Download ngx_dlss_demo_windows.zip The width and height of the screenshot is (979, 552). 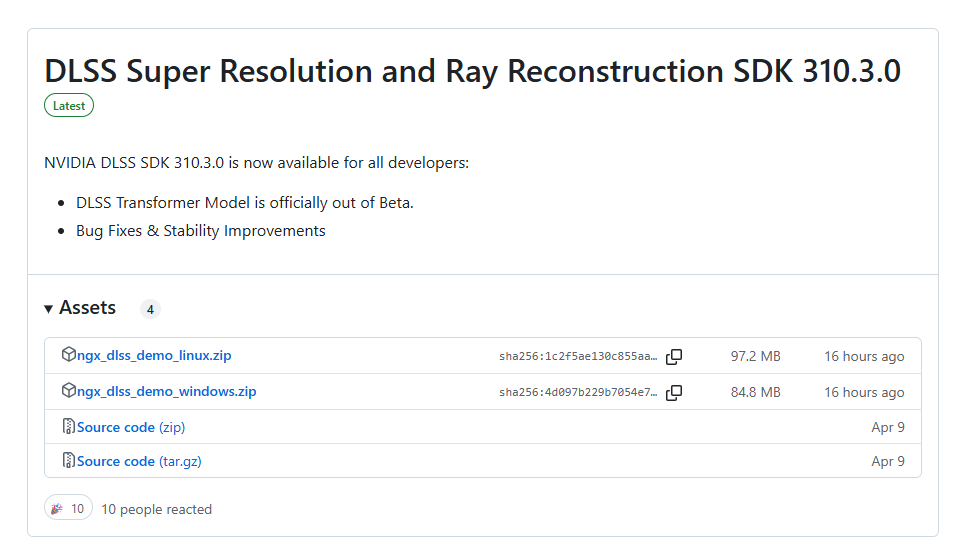click(166, 392)
